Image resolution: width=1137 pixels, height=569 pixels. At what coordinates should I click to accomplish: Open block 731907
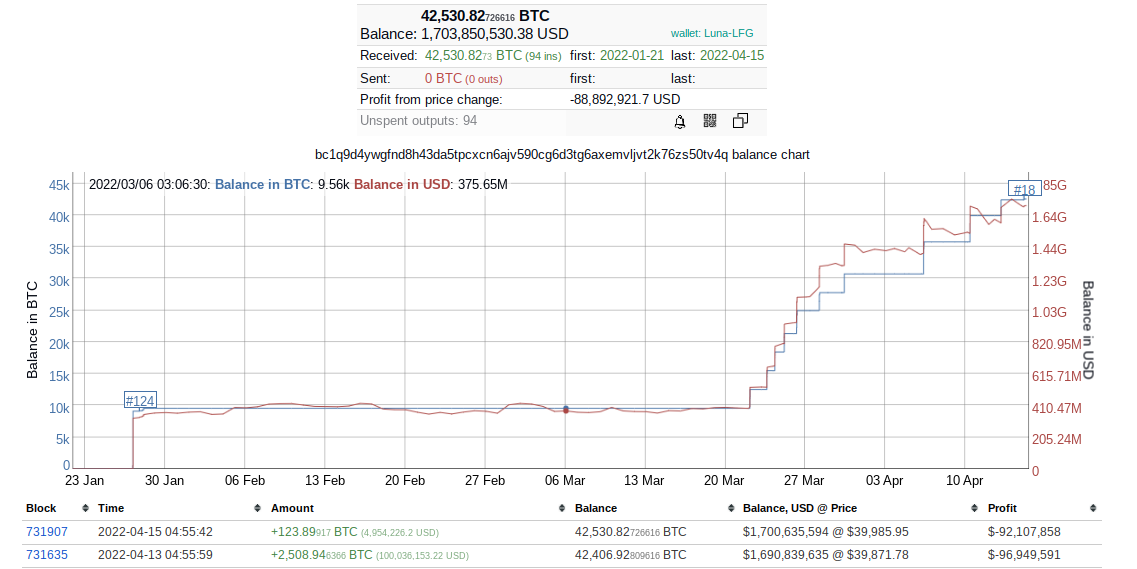[47, 532]
